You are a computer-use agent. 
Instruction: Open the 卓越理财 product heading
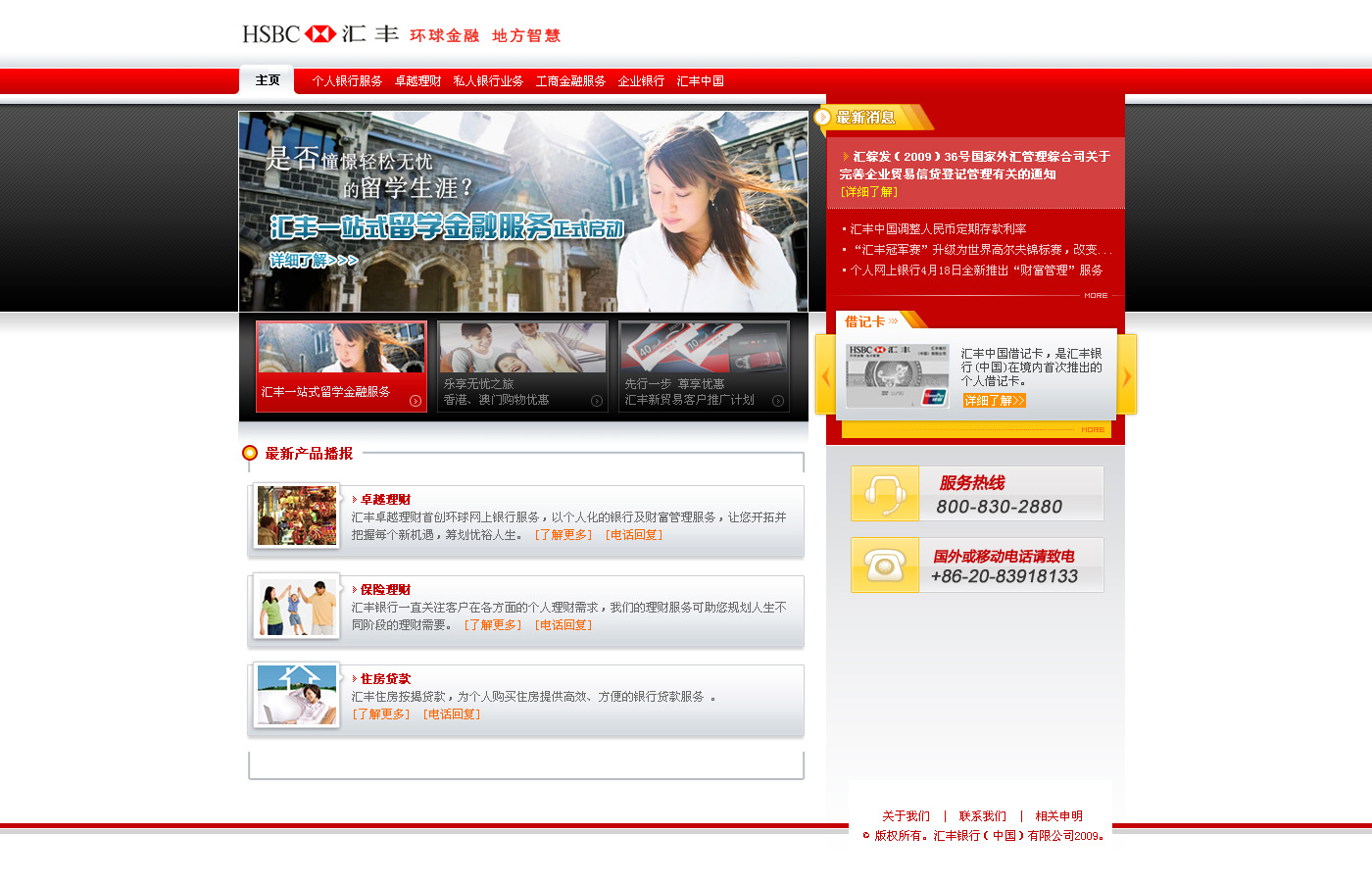pos(385,500)
